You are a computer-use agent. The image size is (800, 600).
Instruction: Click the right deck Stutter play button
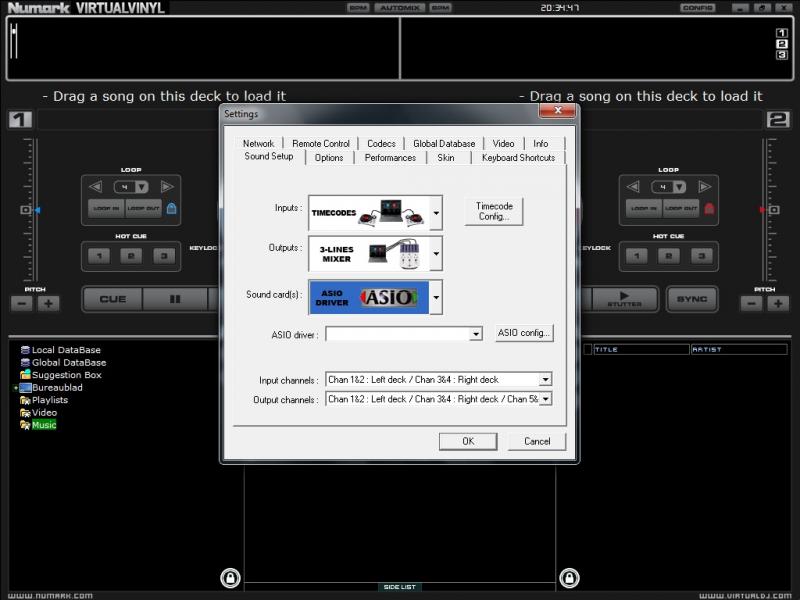(x=624, y=299)
